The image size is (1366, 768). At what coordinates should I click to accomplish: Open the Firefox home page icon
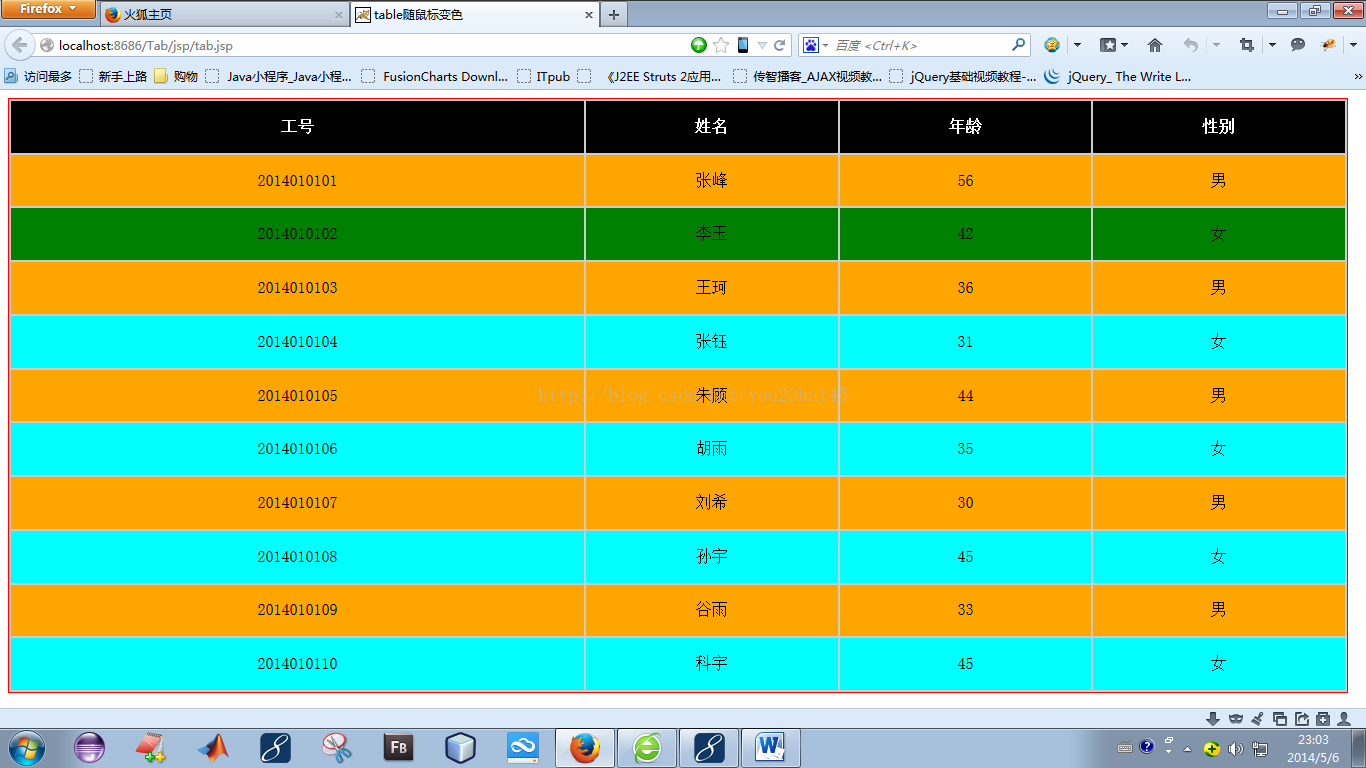pos(1155,45)
